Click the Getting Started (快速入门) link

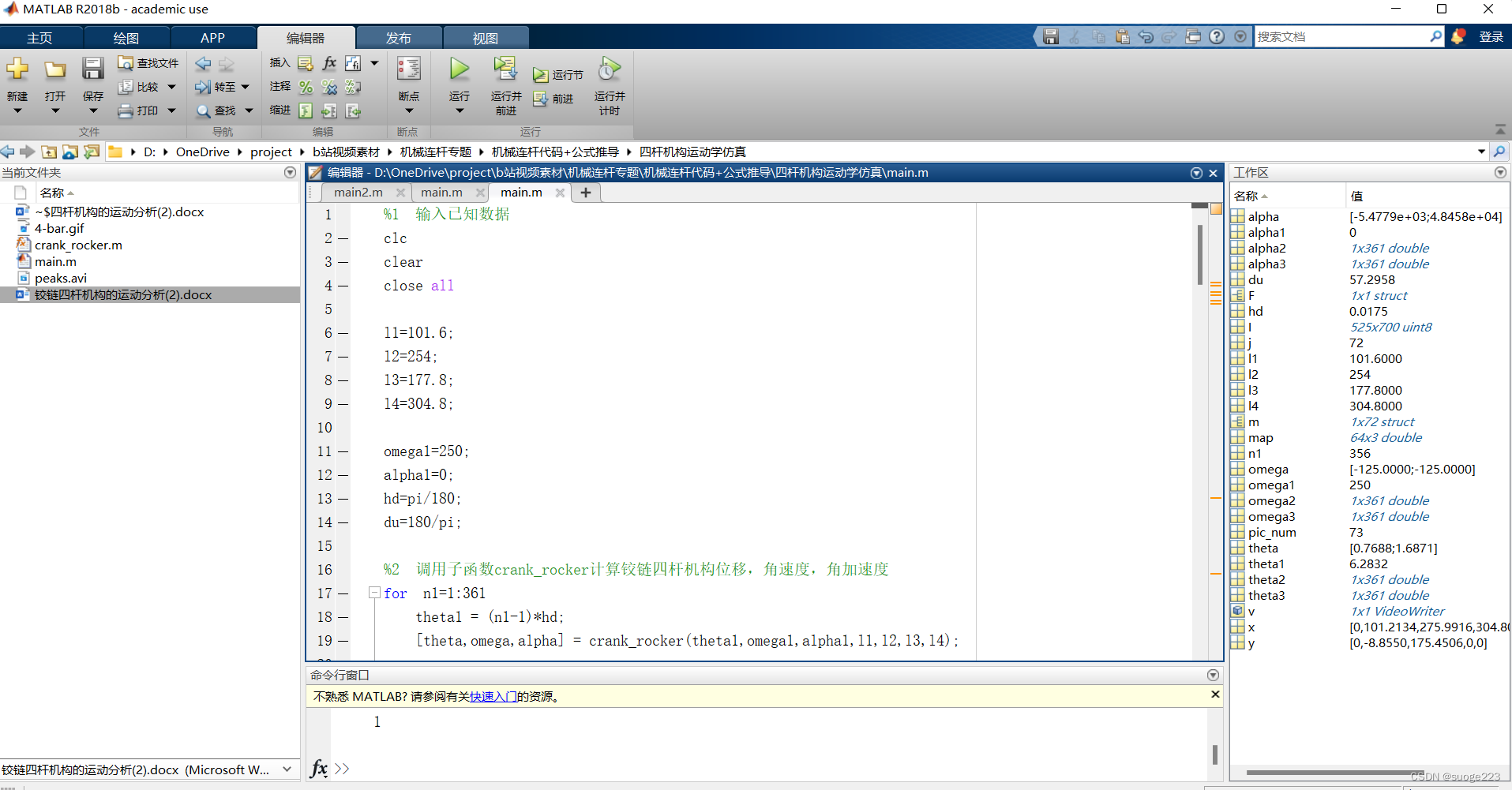[493, 696]
